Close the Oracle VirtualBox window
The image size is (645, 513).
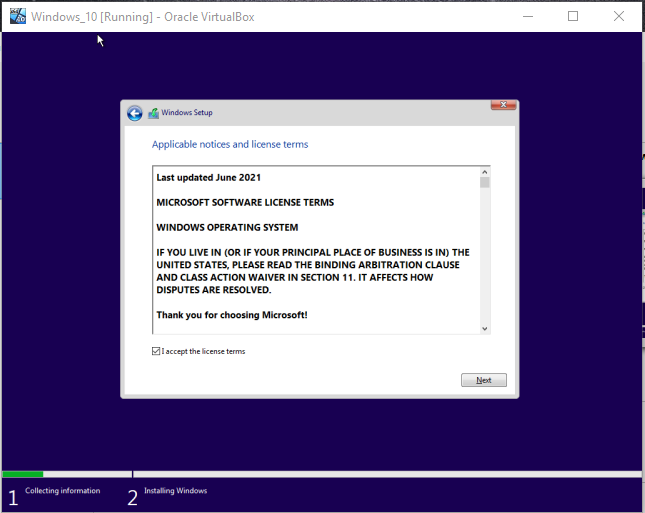[x=619, y=16]
